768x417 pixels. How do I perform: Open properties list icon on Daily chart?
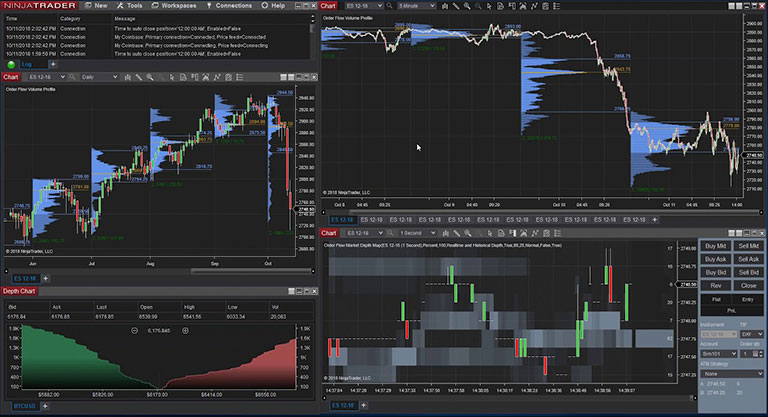pyautogui.click(x=240, y=77)
